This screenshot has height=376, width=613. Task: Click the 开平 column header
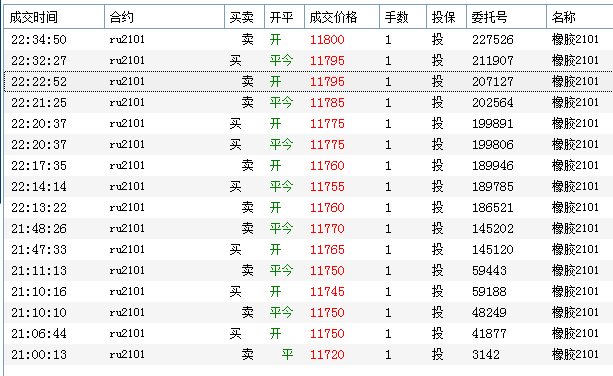(285, 17)
